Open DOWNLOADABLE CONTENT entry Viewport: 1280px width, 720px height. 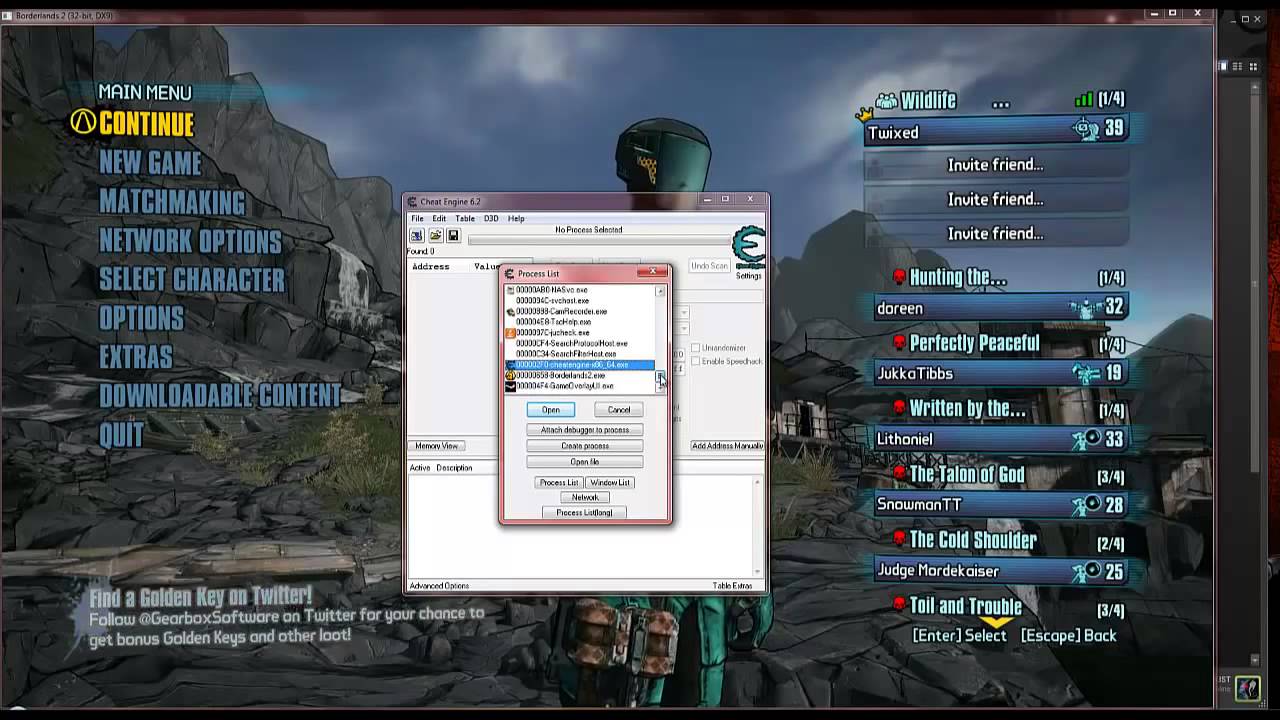tap(220, 396)
